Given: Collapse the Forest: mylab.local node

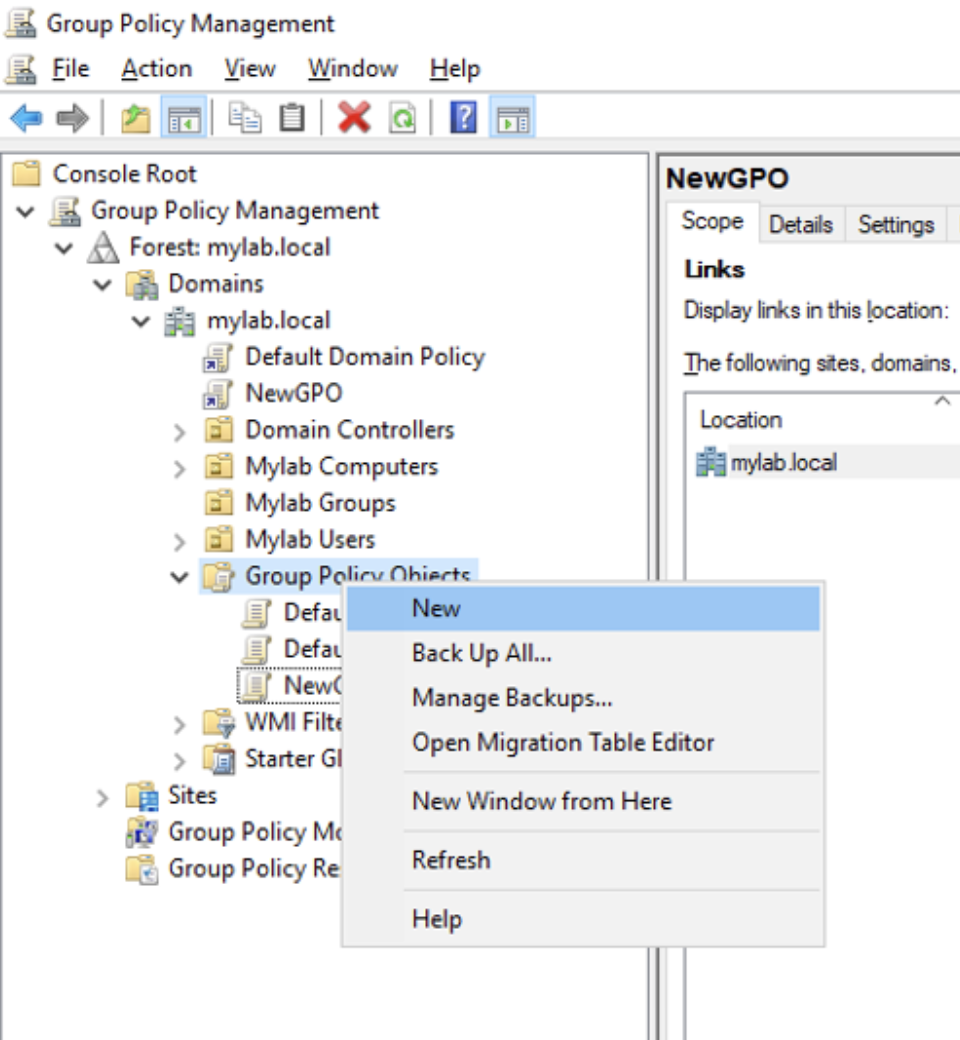Looking at the screenshot, I should pos(64,247).
